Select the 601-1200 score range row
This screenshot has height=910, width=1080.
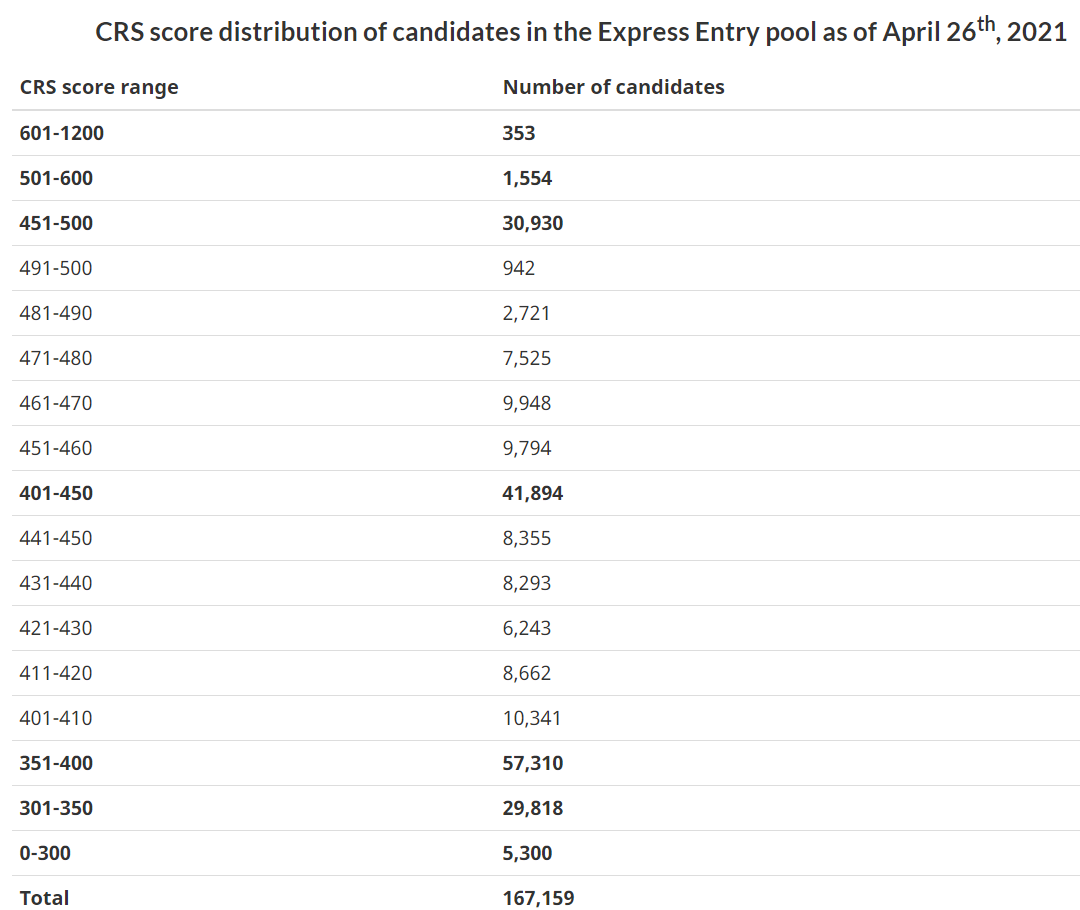click(62, 133)
